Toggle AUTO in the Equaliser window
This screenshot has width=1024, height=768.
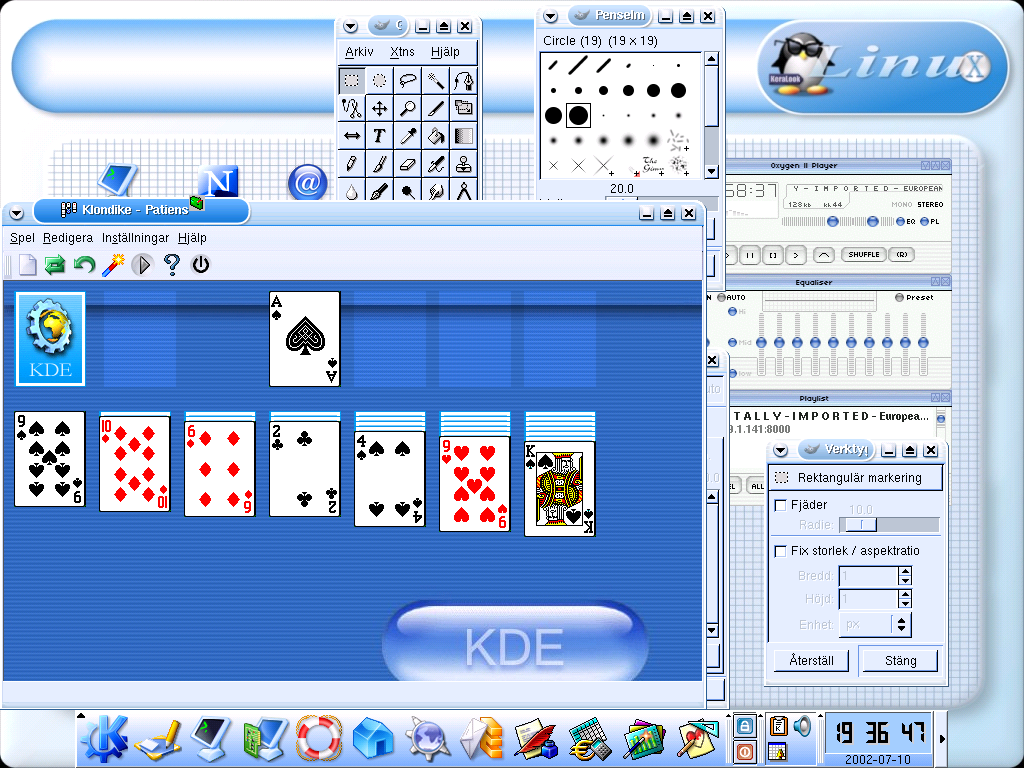pyautogui.click(x=731, y=297)
